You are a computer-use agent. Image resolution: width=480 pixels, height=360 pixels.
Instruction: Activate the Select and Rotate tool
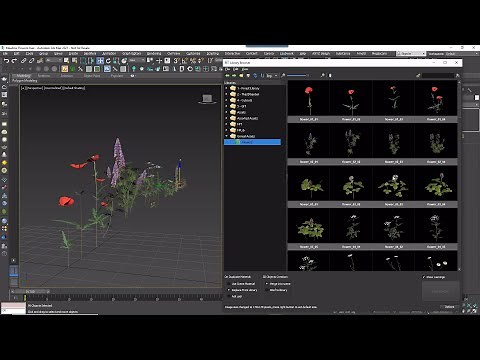pos(108,61)
